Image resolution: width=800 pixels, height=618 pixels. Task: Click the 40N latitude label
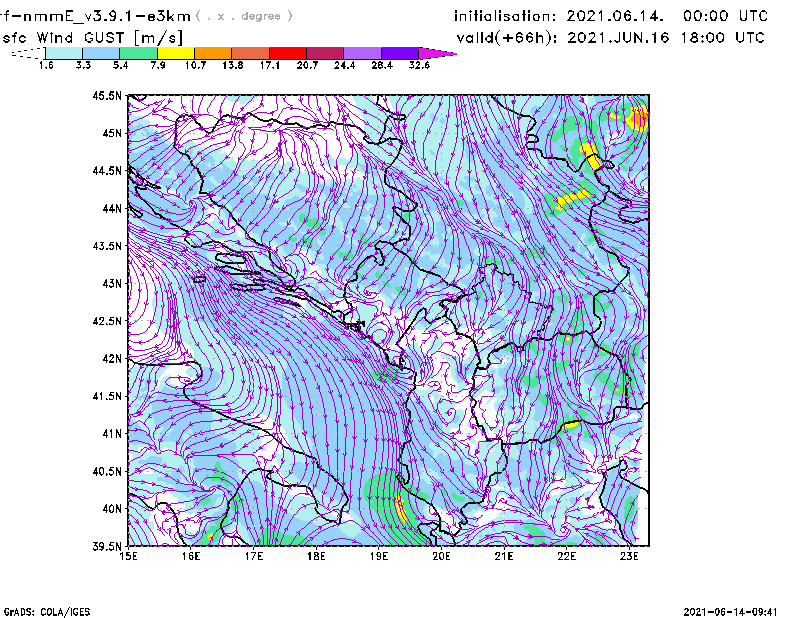coord(112,509)
